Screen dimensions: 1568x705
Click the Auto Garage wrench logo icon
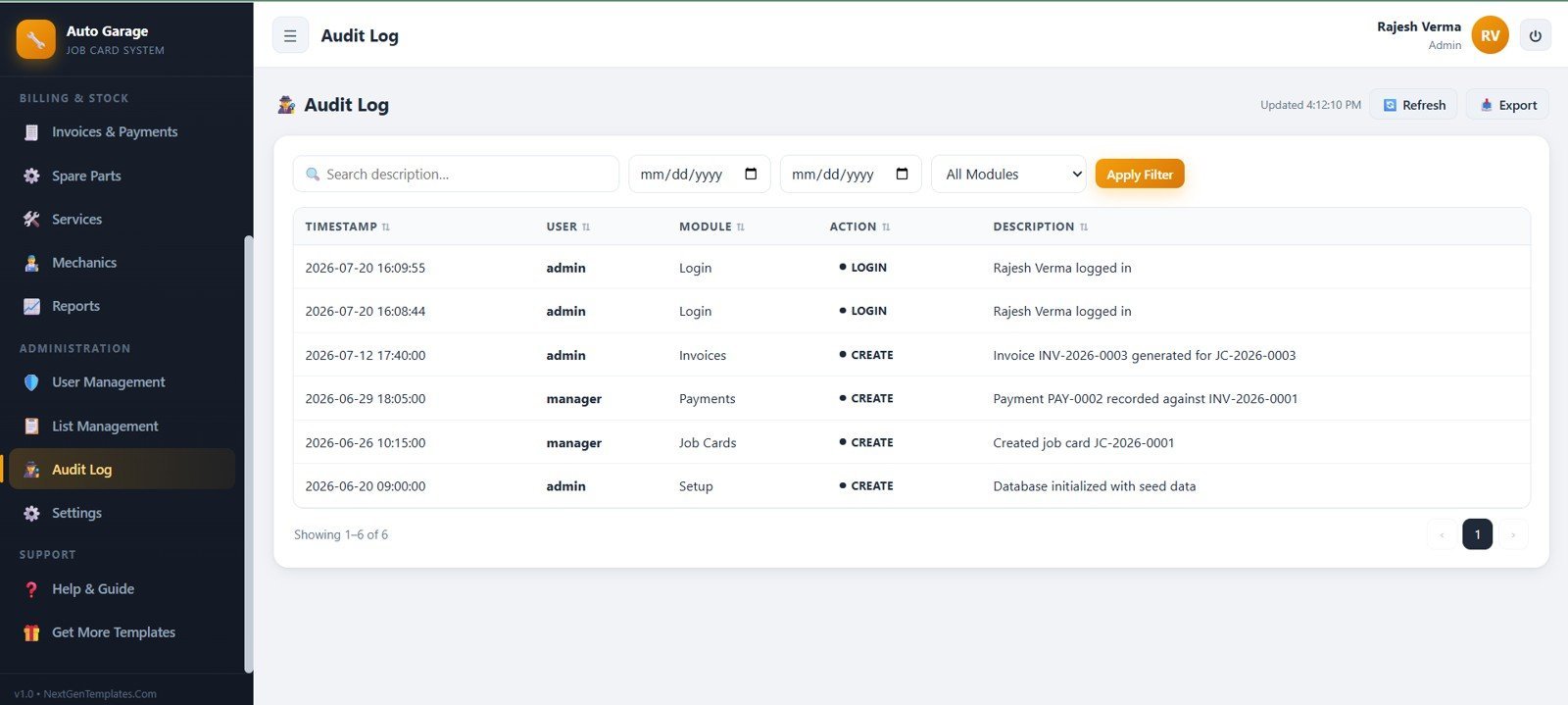coord(35,39)
